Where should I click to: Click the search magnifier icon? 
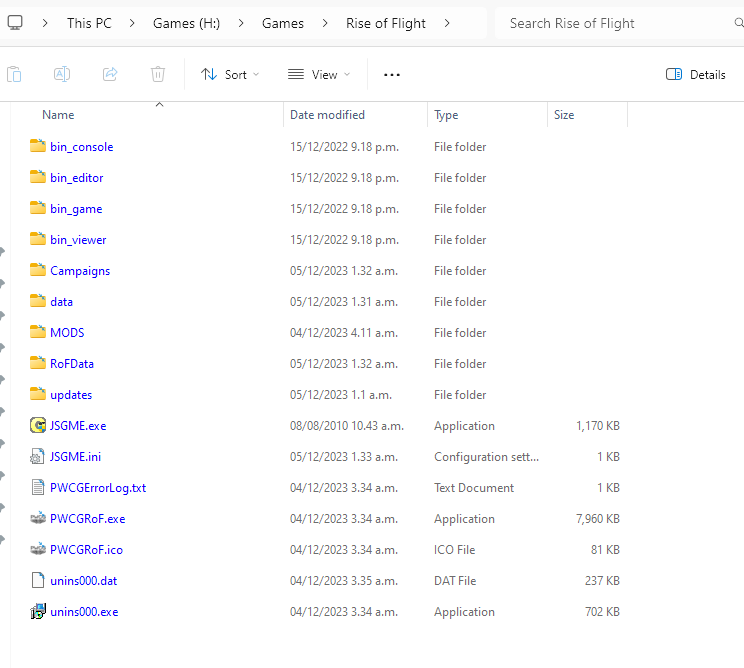click(738, 23)
